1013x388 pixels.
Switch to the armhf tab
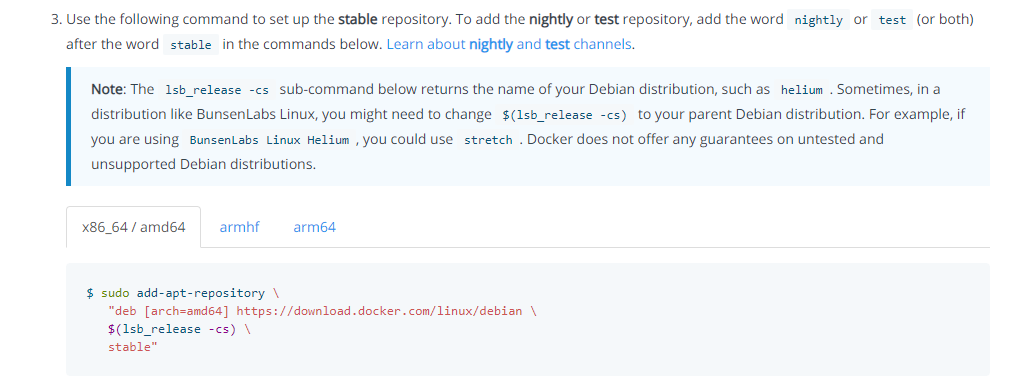coord(240,227)
